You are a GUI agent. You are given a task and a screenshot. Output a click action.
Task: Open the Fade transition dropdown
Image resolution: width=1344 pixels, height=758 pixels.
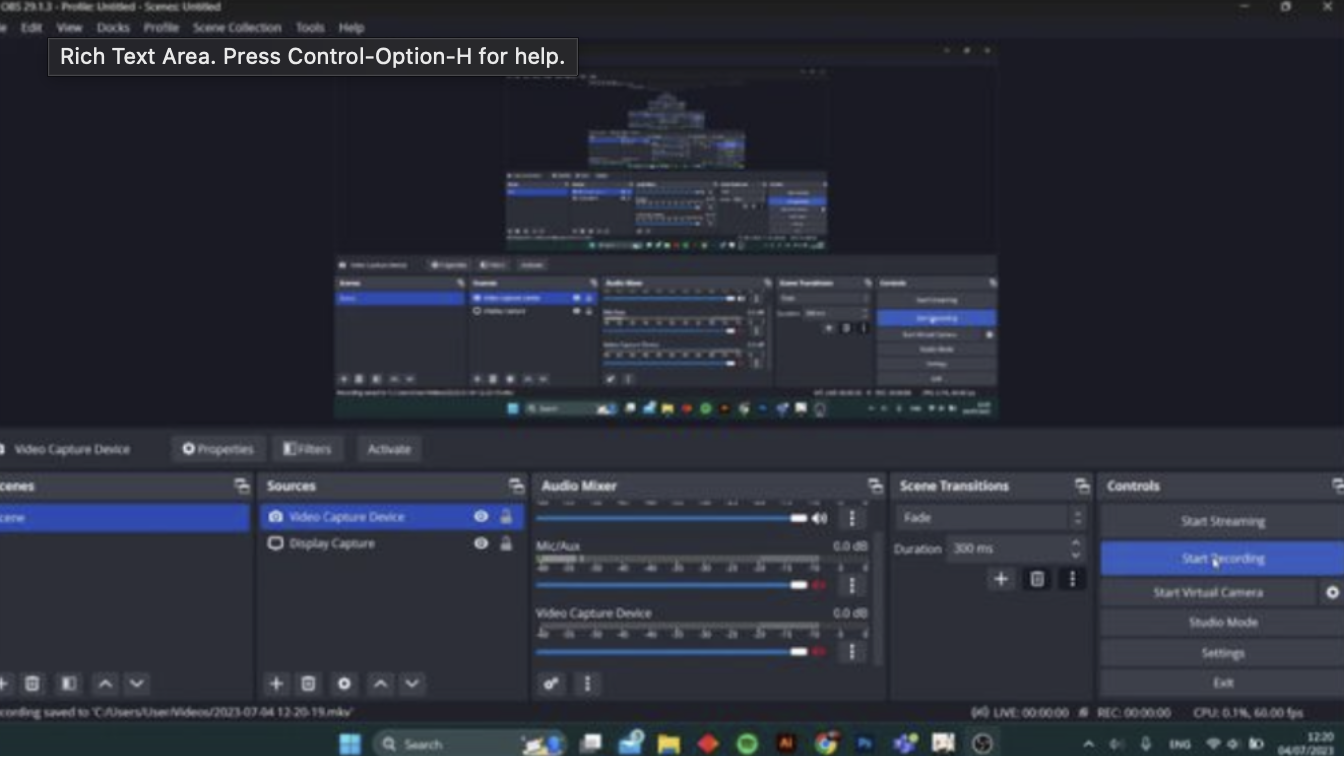click(x=991, y=518)
